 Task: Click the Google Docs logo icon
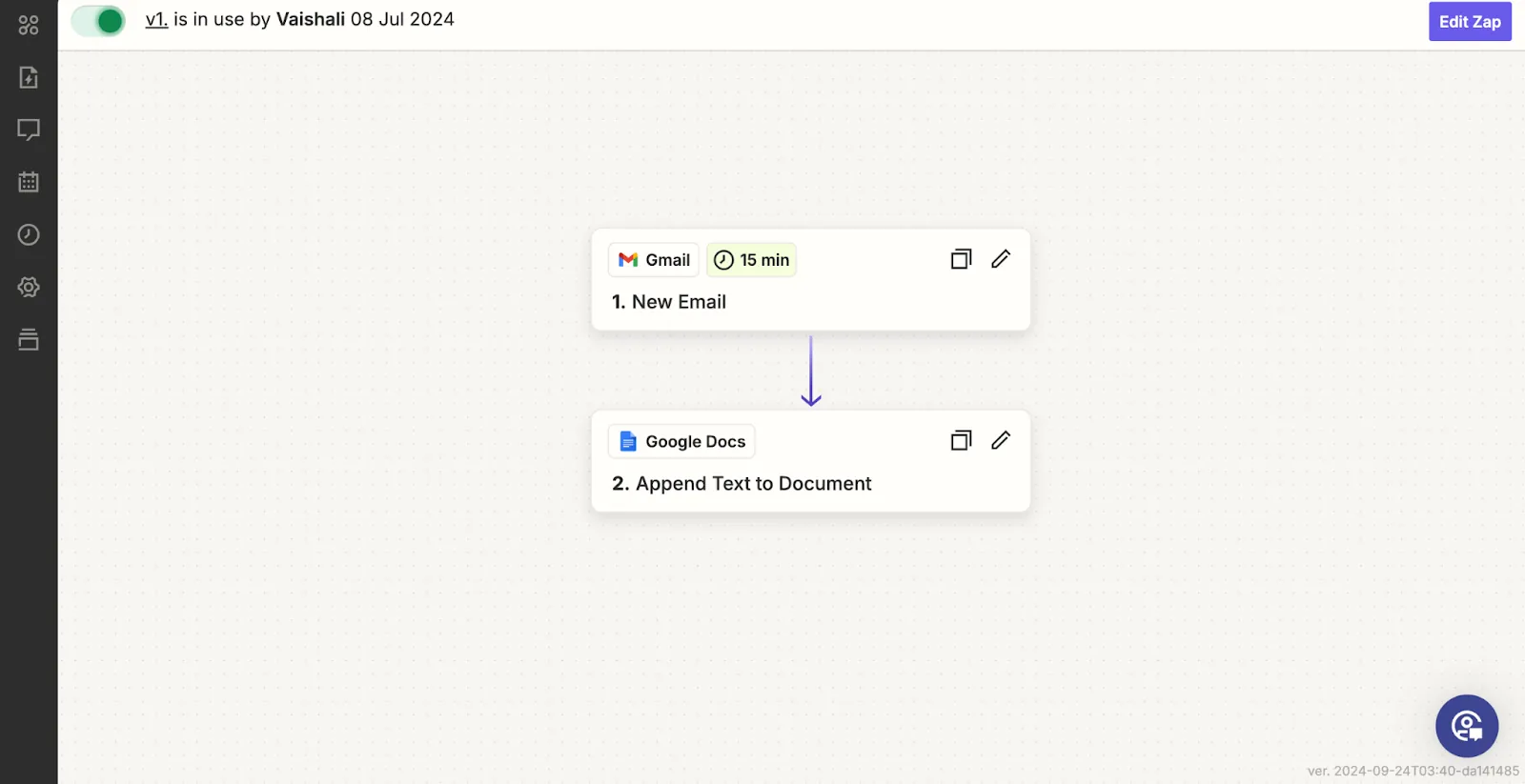tap(628, 441)
